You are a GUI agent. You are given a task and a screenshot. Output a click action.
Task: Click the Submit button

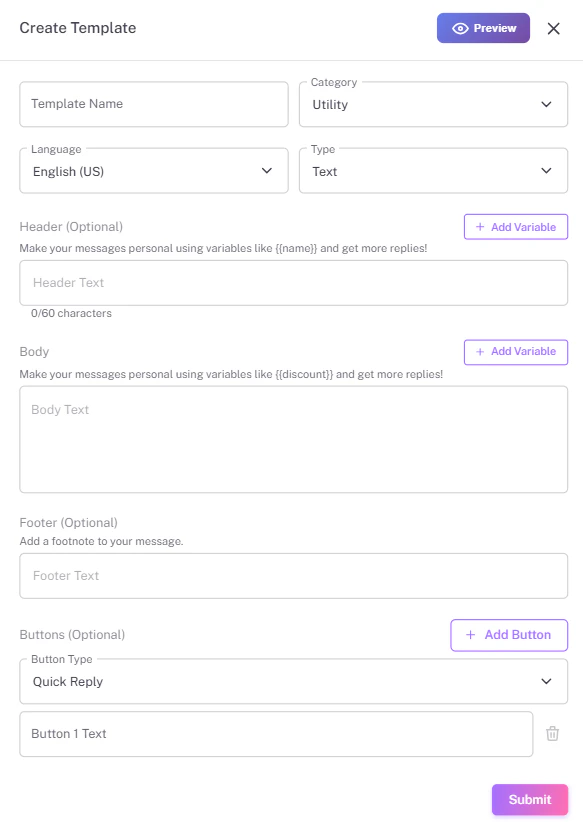click(529, 799)
